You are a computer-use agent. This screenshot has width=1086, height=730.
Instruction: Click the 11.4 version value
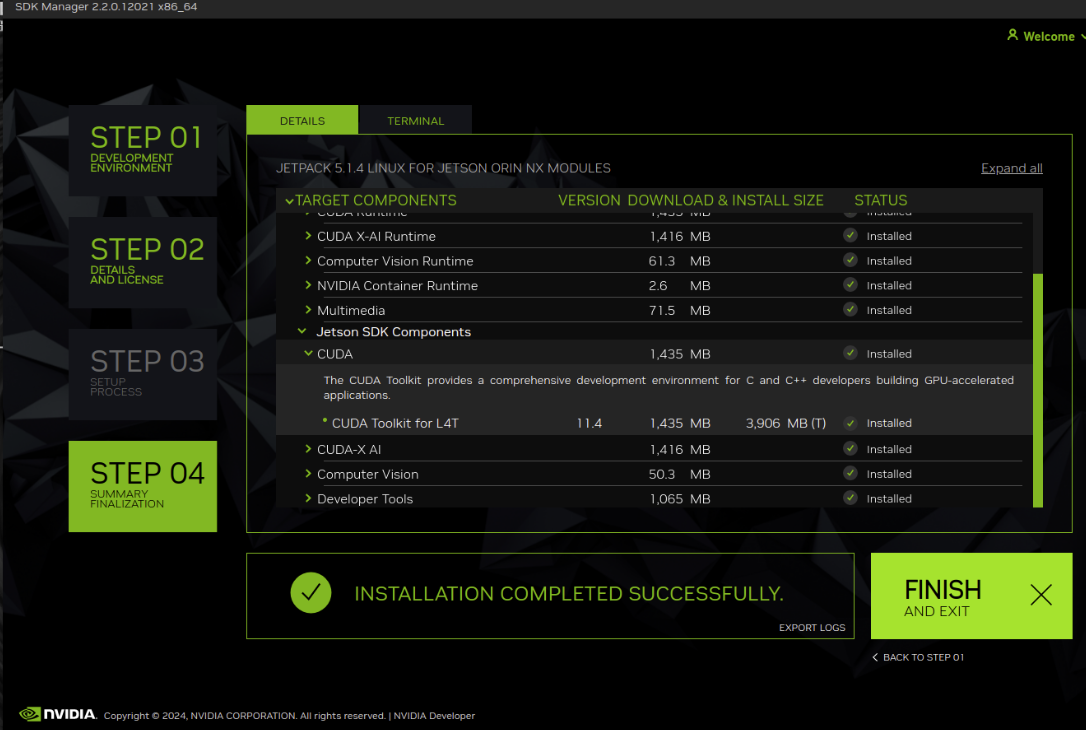589,423
